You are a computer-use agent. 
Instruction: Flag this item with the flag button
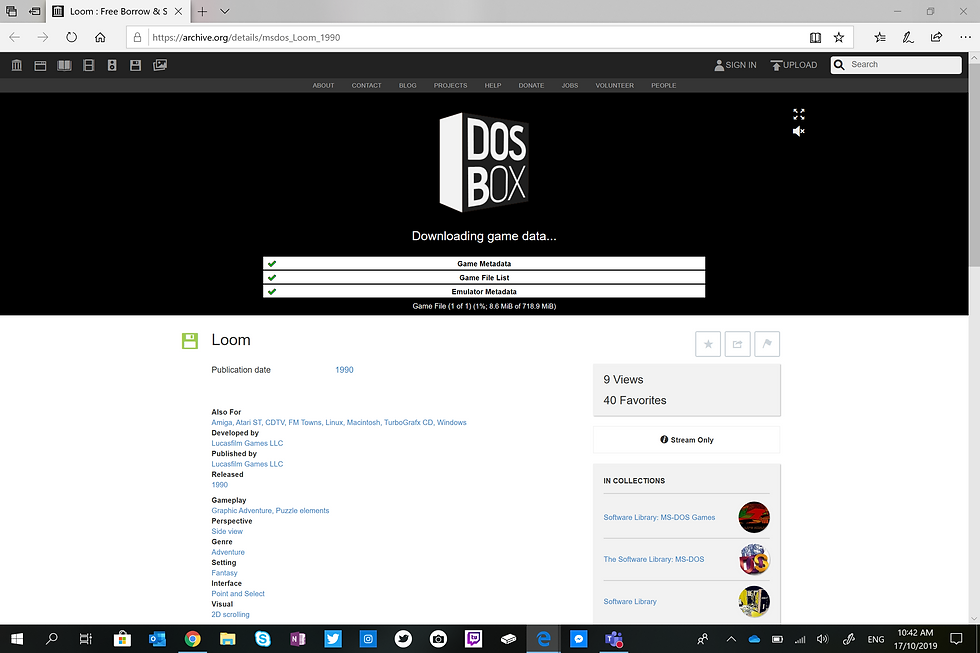click(x=767, y=344)
